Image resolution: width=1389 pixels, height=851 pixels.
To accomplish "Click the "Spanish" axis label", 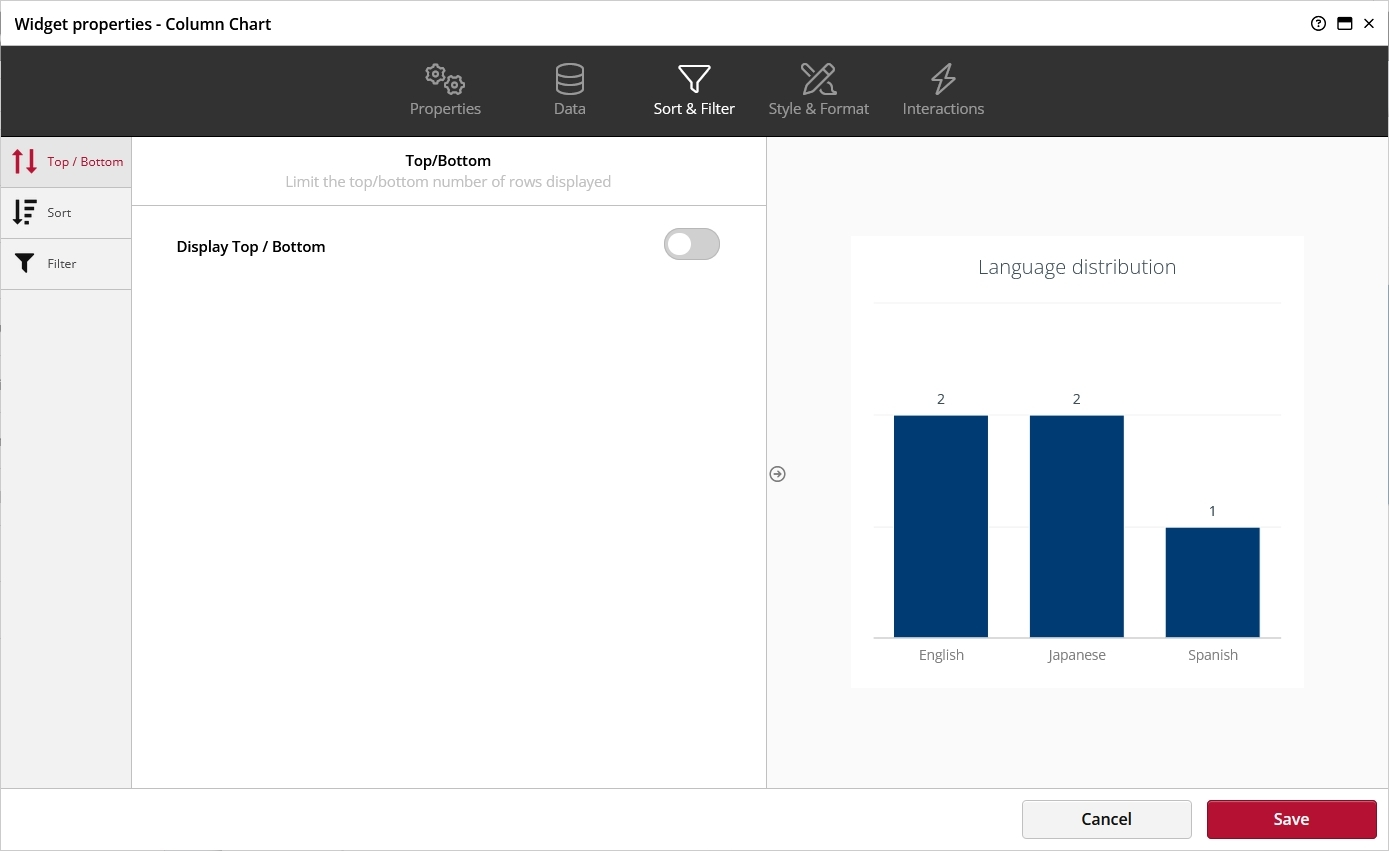I will pyautogui.click(x=1213, y=655).
